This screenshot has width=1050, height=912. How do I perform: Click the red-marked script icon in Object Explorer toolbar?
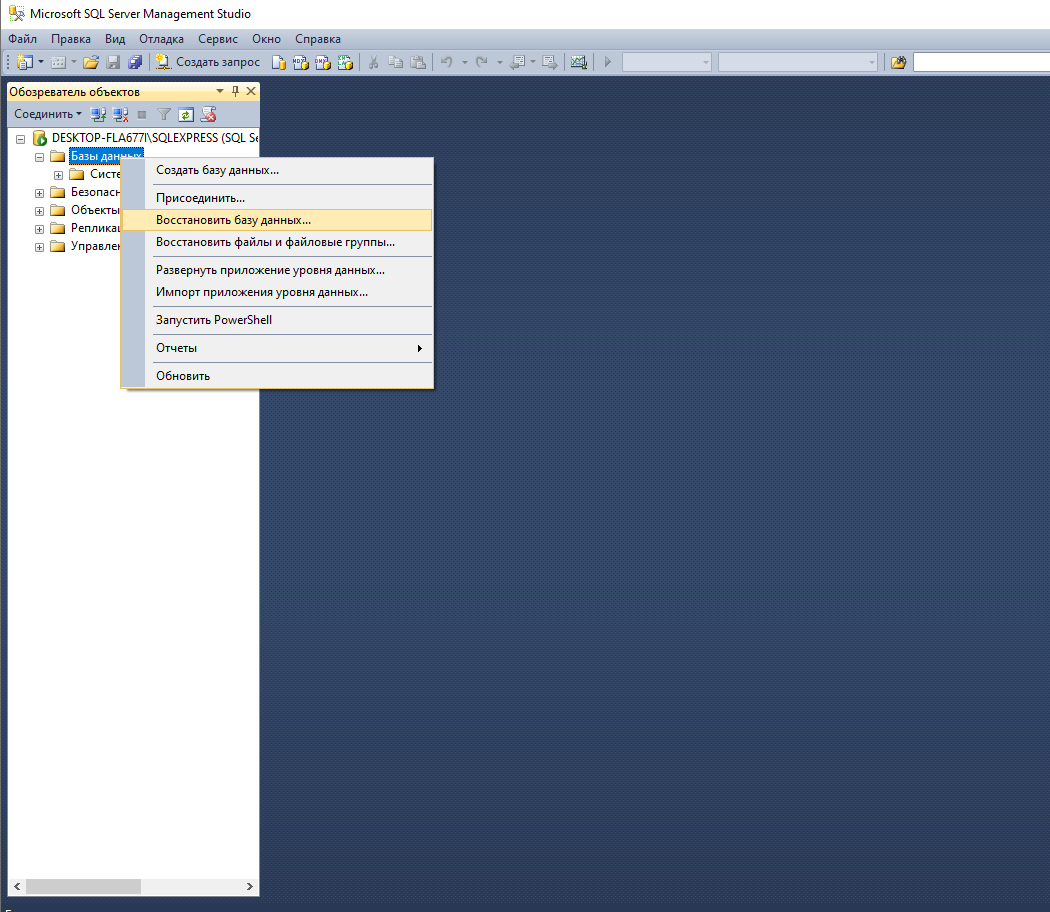pos(208,115)
